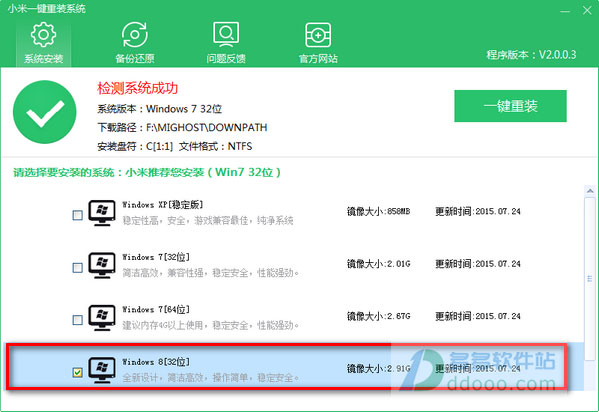Click the Windows 7[32位] monitor icon
The height and width of the screenshot is (412, 599).
[x=102, y=265]
